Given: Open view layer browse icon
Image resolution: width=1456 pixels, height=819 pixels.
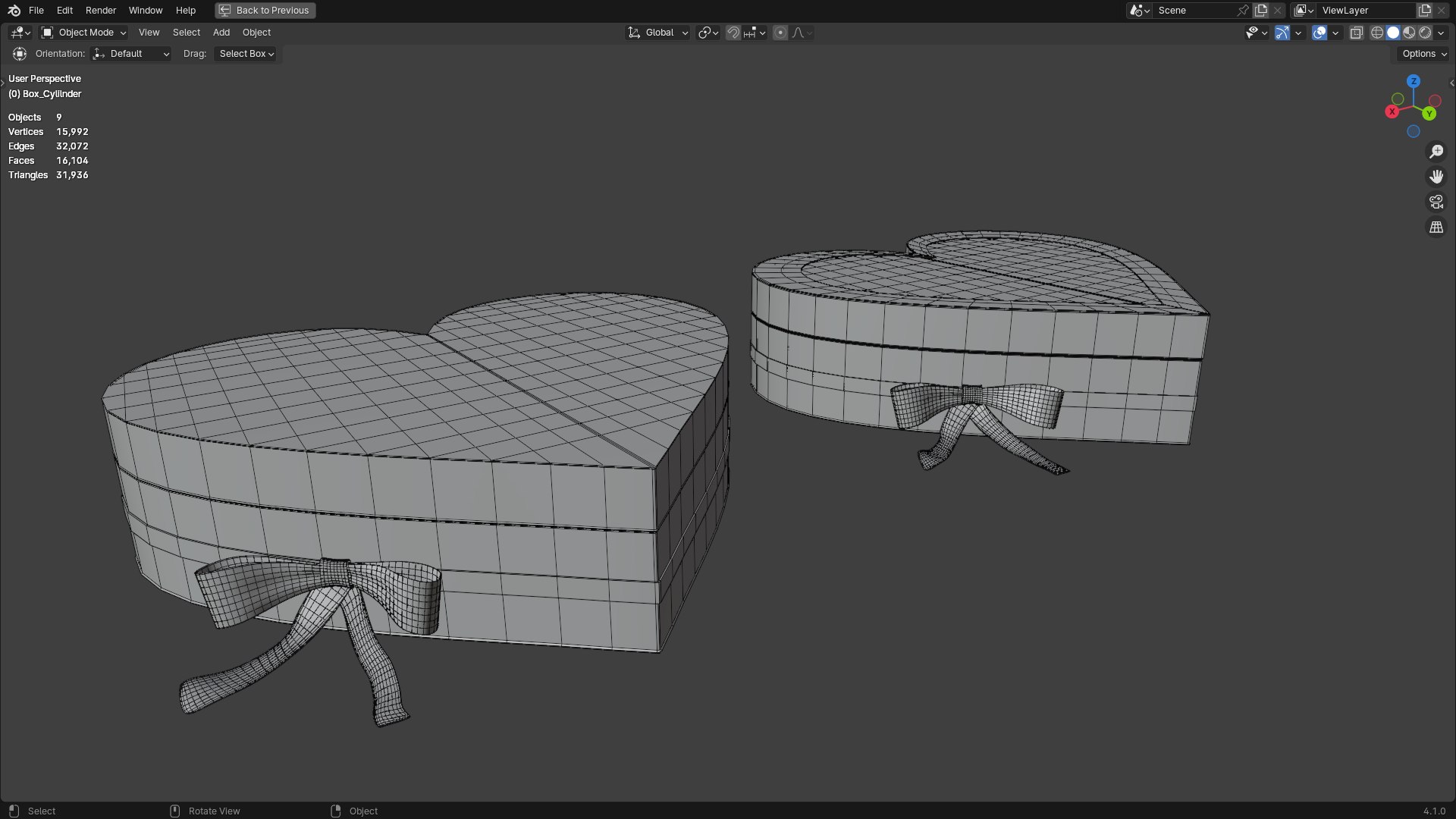Looking at the screenshot, I should tap(1304, 11).
